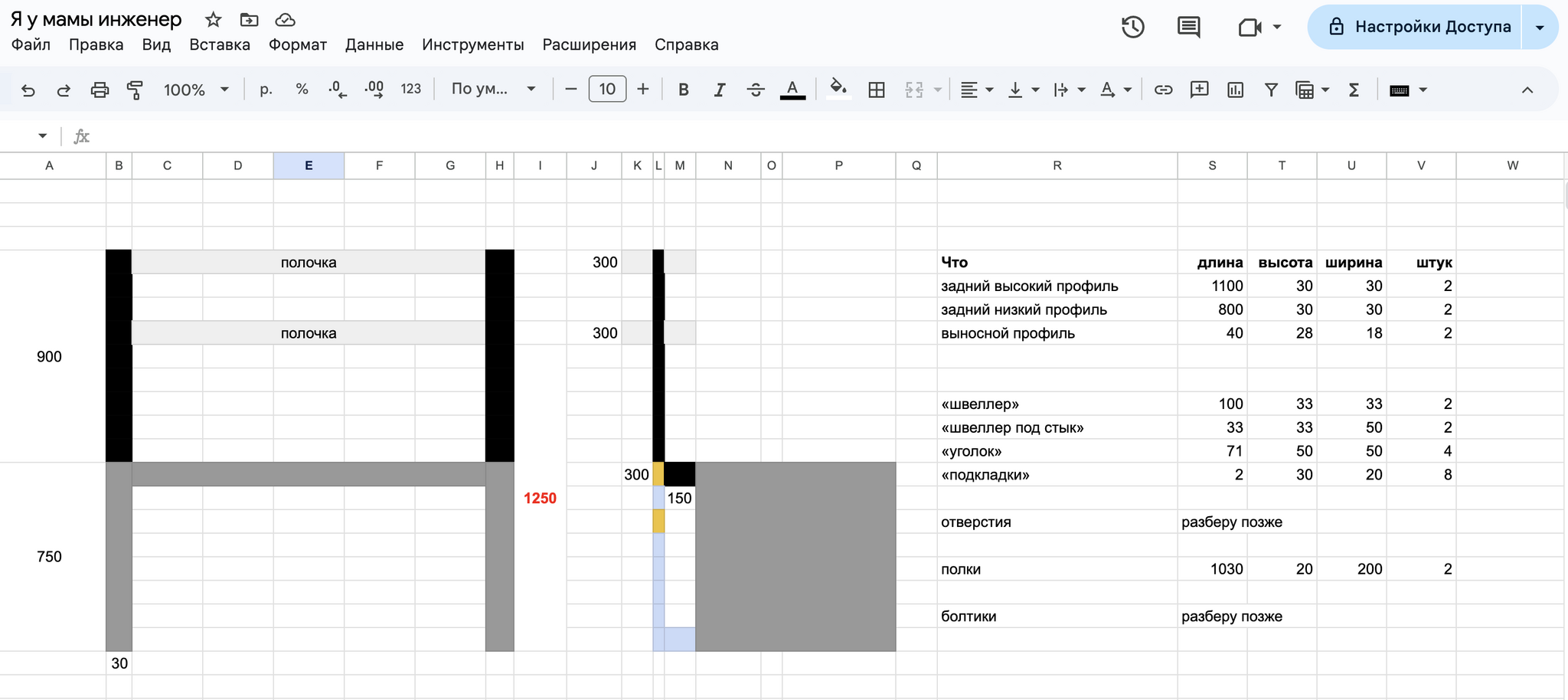Click the functions sigma icon

click(1354, 90)
